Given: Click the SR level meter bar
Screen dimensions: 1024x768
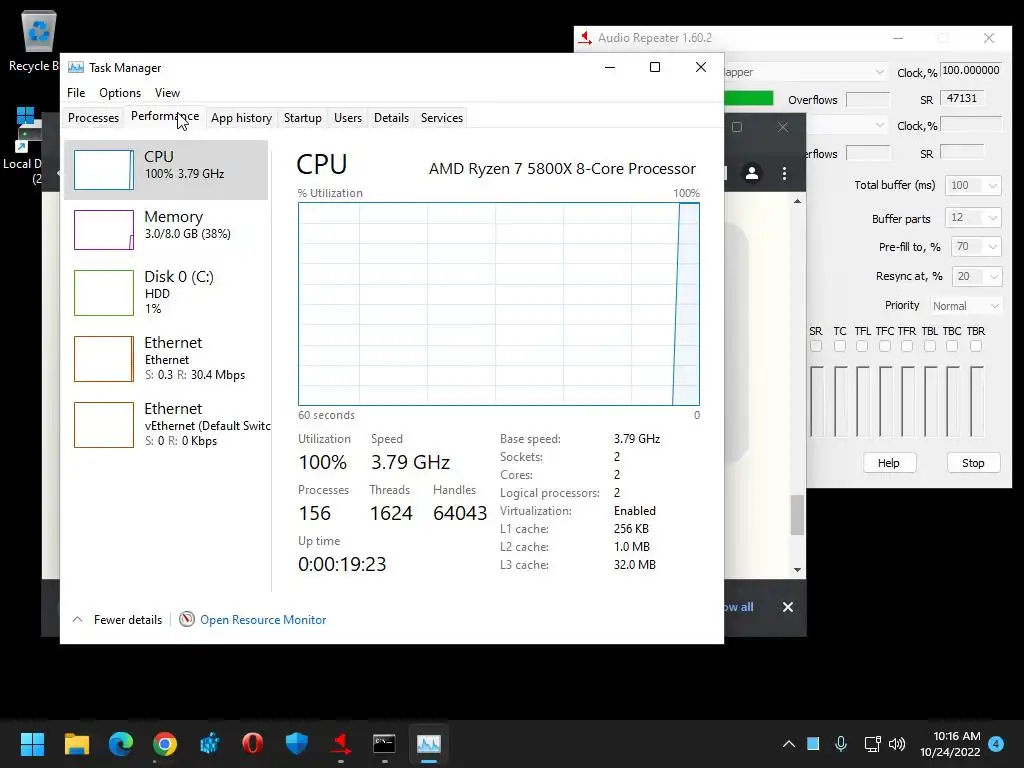Looking at the screenshot, I should [x=816, y=402].
